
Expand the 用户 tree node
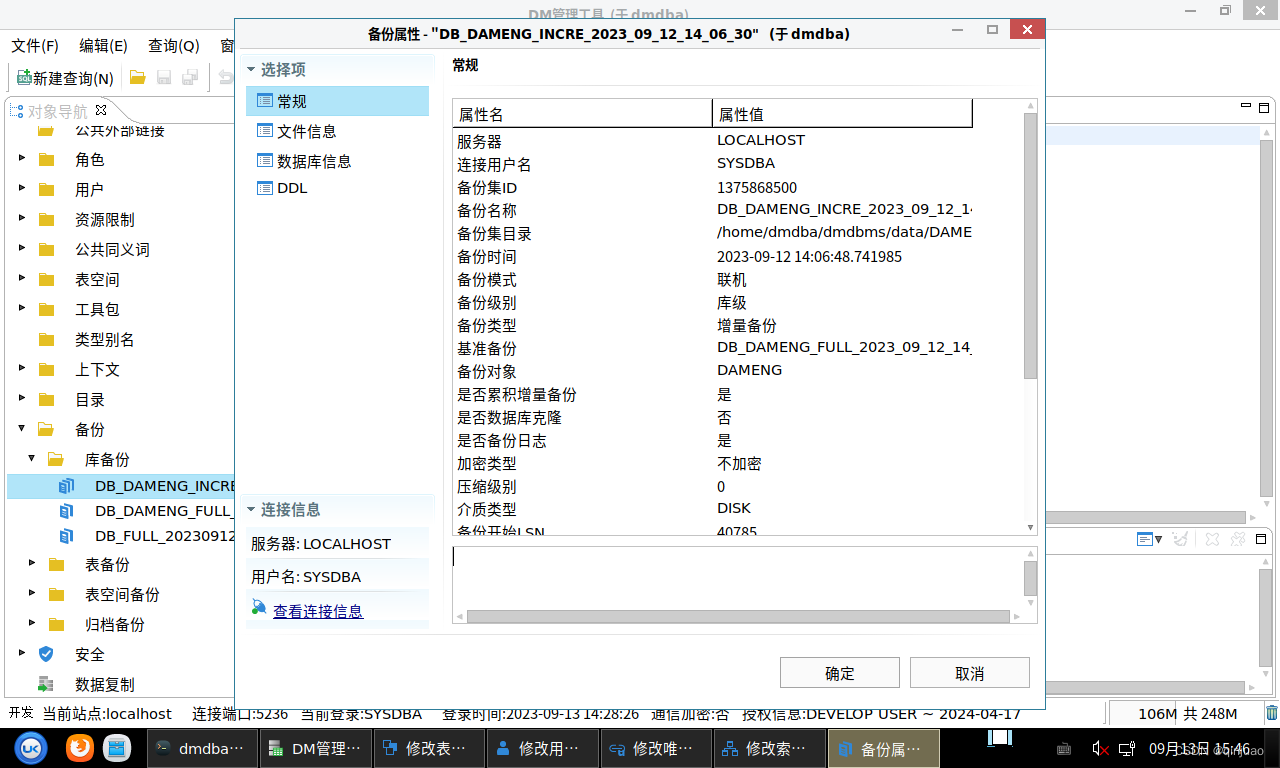pos(22,189)
